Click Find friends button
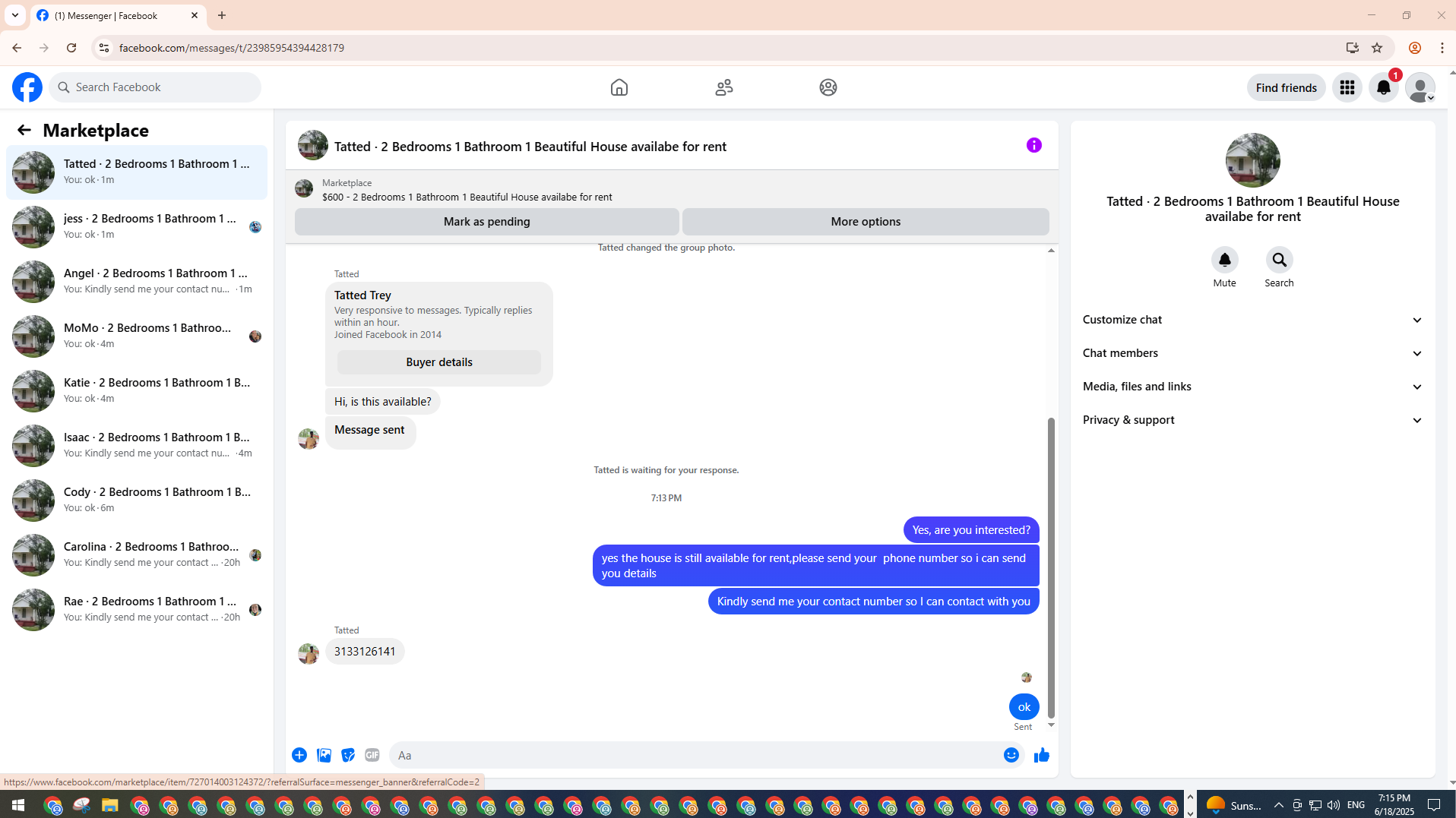Viewport: 1456px width, 818px height. pos(1287,87)
